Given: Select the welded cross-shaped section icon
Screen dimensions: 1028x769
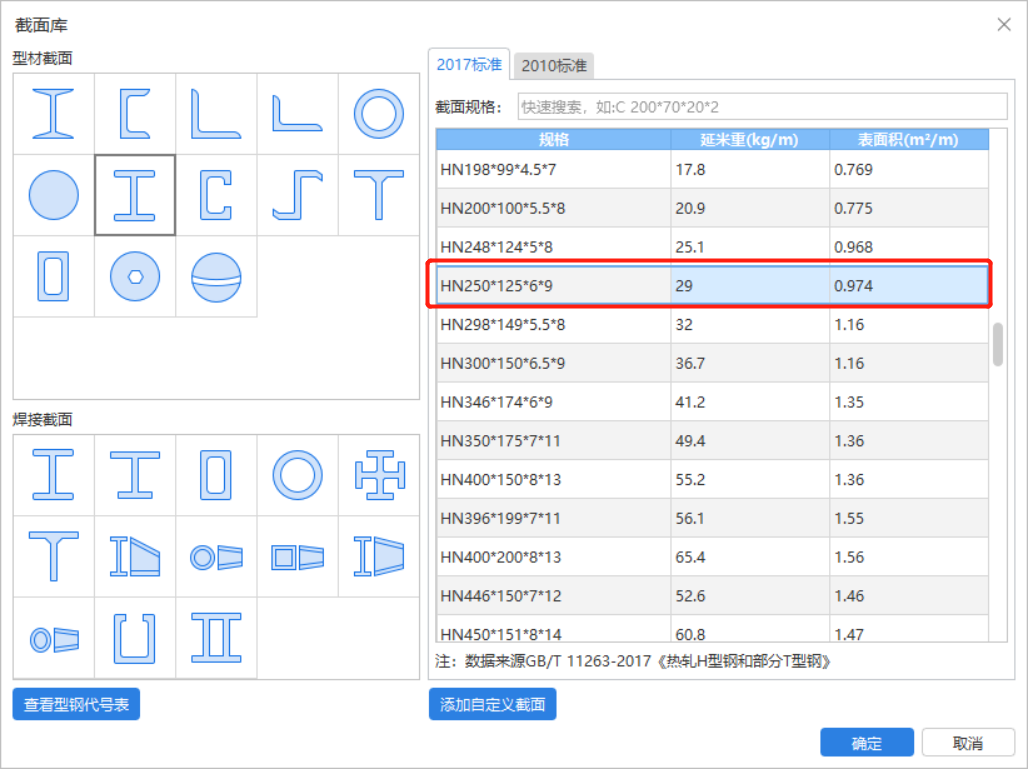Looking at the screenshot, I should pos(378,475).
